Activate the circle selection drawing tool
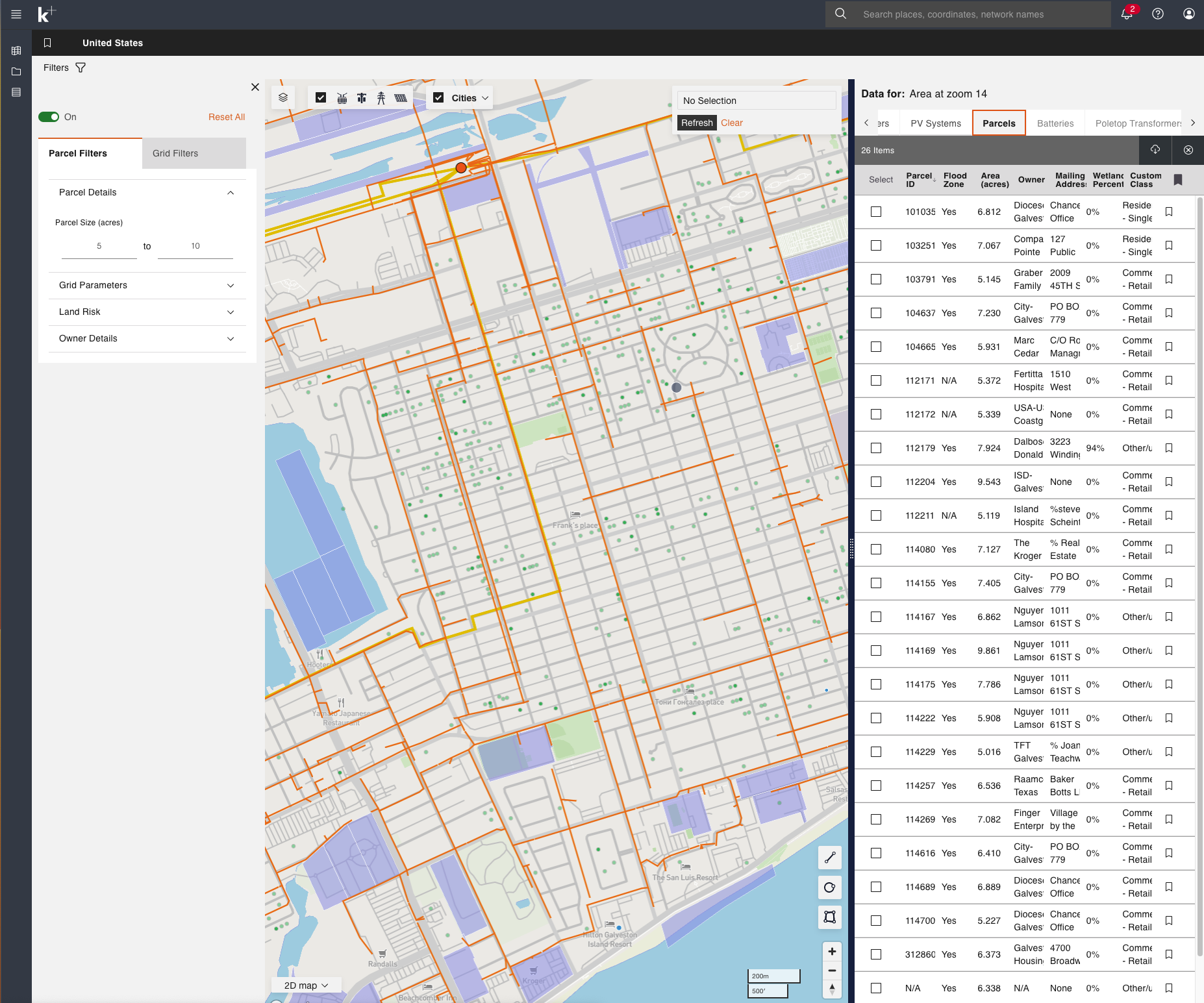The height and width of the screenshot is (1003, 1204). (829, 887)
